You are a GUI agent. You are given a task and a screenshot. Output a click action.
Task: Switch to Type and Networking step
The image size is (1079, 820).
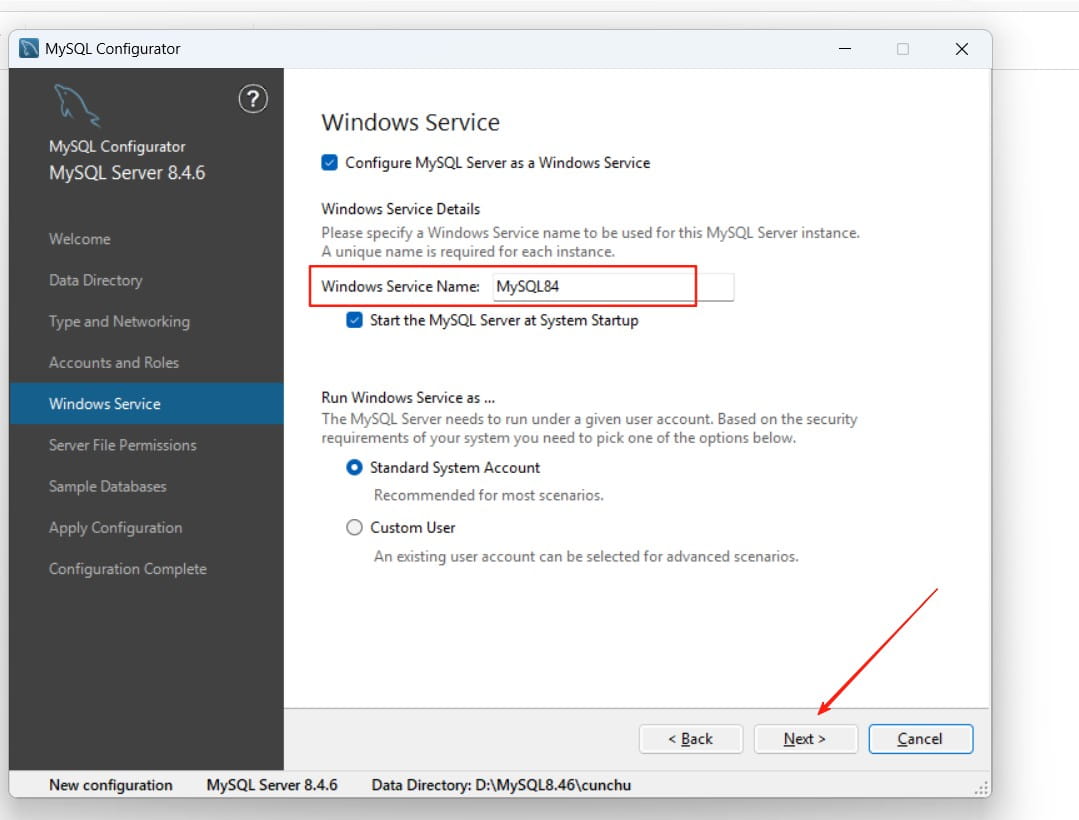119,322
